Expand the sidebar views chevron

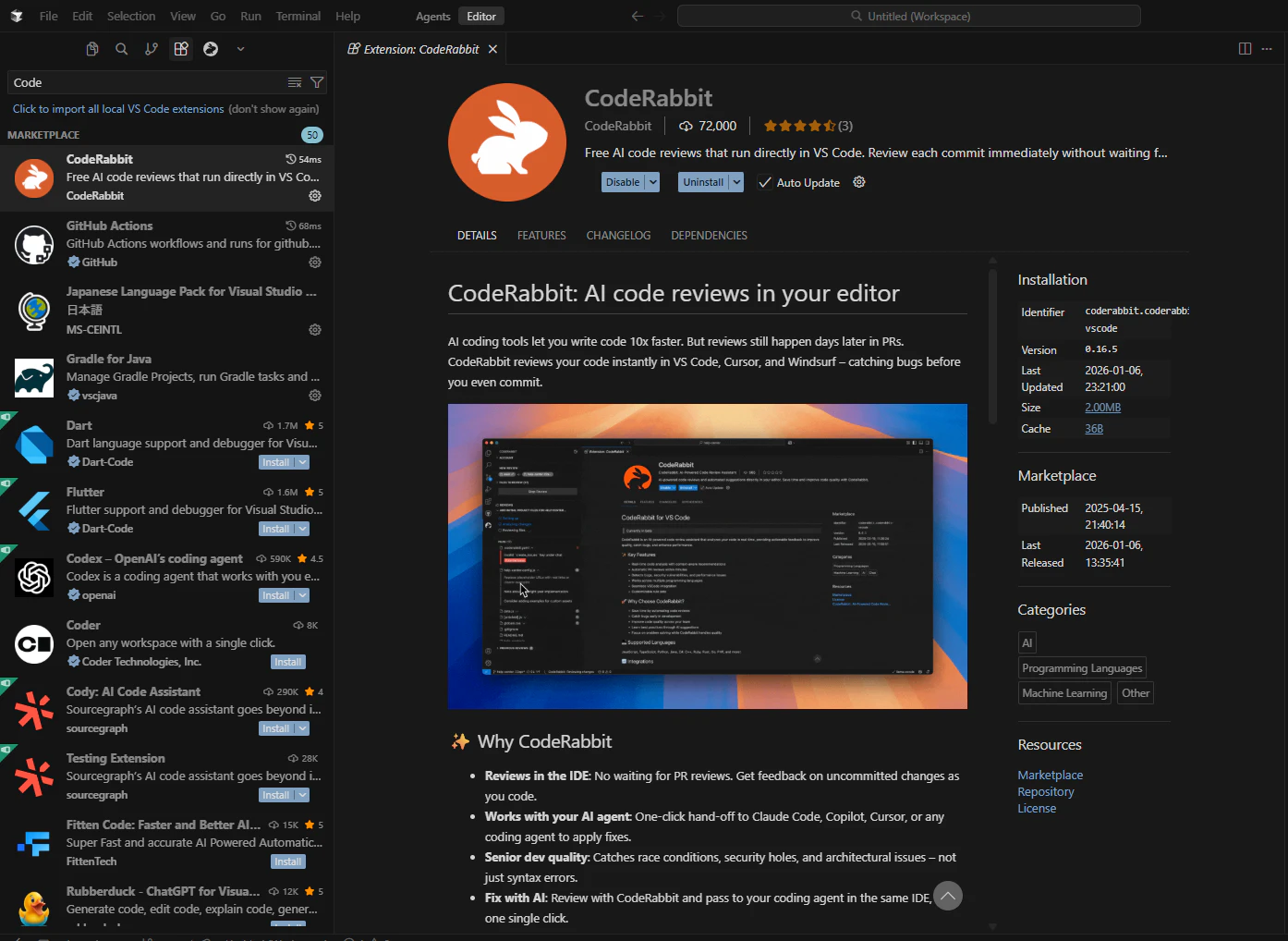(240, 49)
